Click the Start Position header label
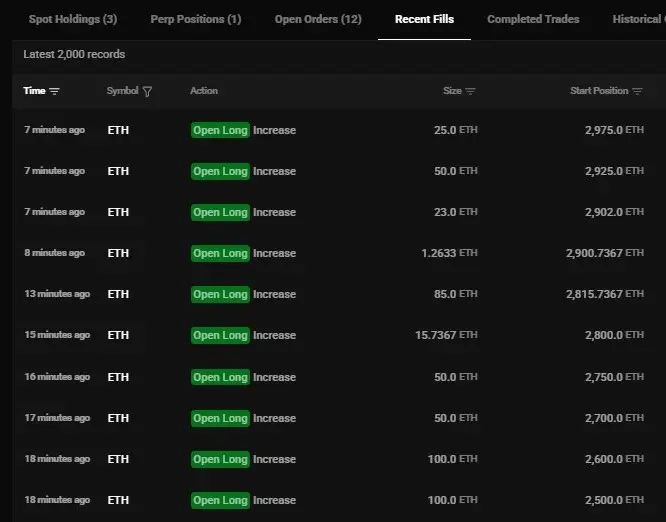The width and height of the screenshot is (666, 522). (x=599, y=91)
